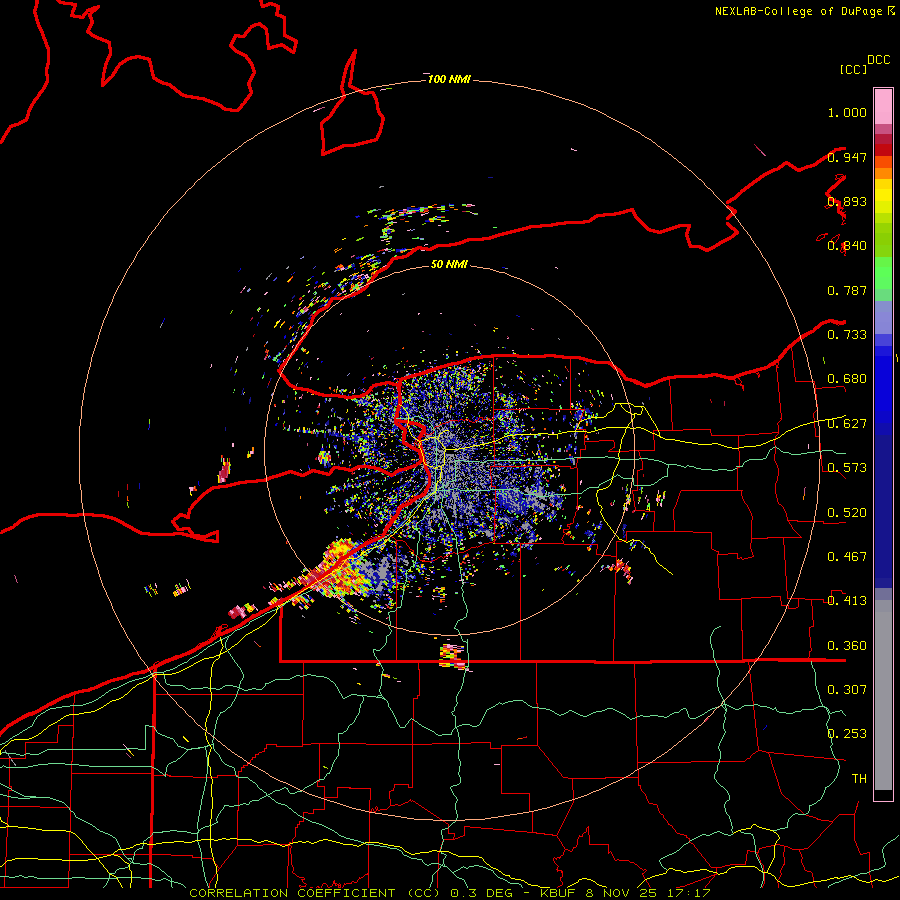Image resolution: width=900 pixels, height=900 pixels.
Task: Click the 0.413 scale value
Action: [x=847, y=601]
